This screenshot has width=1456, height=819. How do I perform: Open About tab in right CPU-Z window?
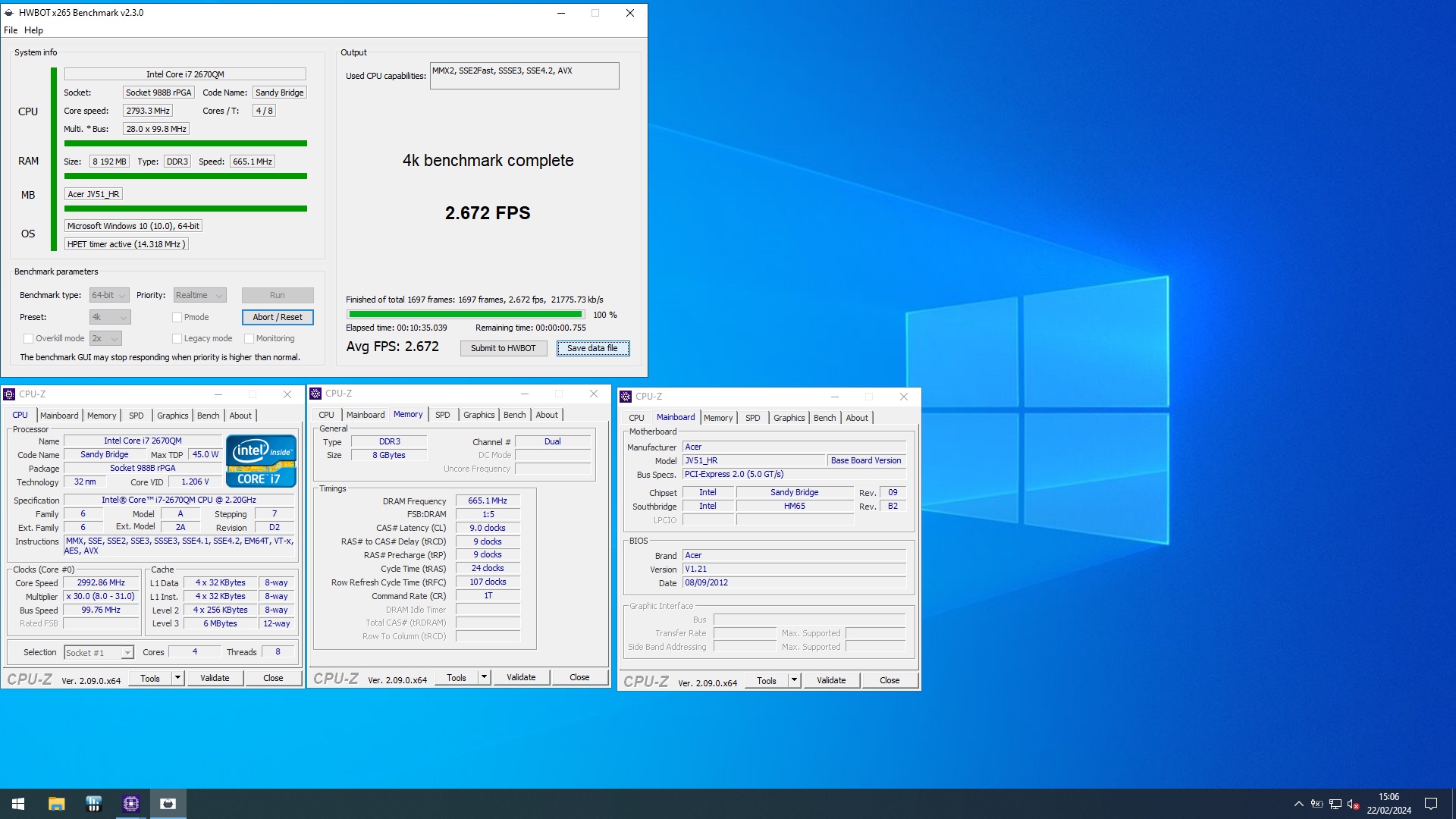pyautogui.click(x=857, y=418)
